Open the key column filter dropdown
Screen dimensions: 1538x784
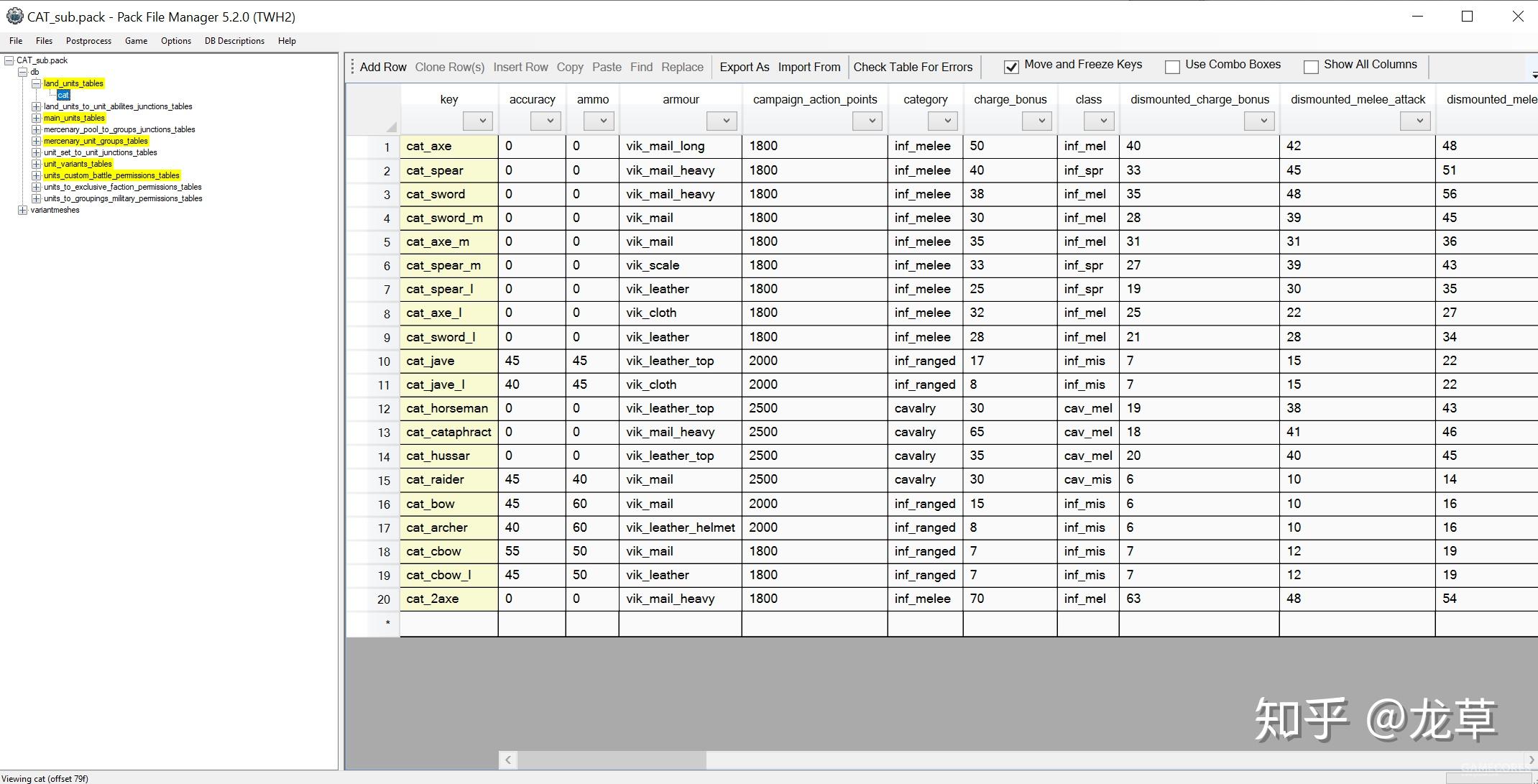click(477, 121)
